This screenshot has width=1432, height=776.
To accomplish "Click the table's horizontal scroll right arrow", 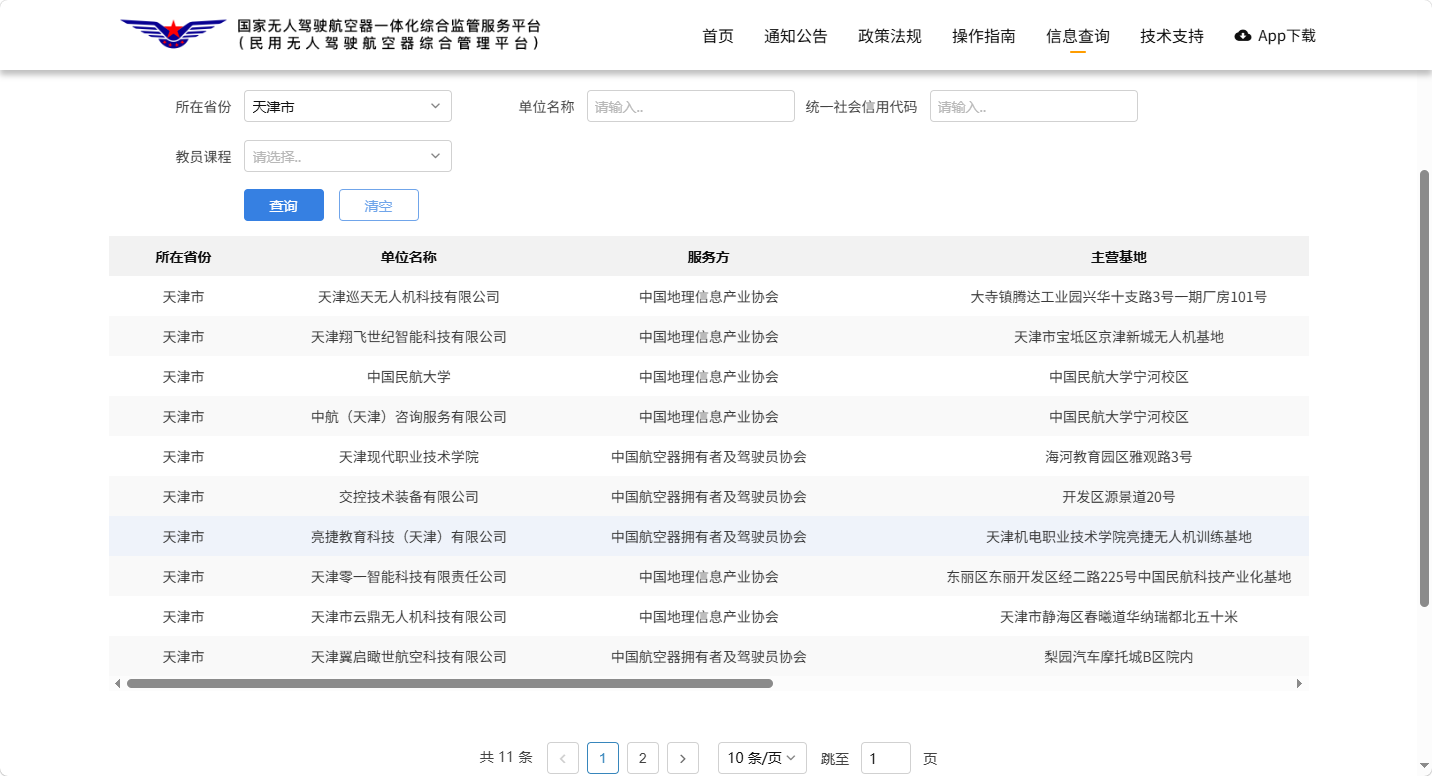I will click(x=1299, y=684).
